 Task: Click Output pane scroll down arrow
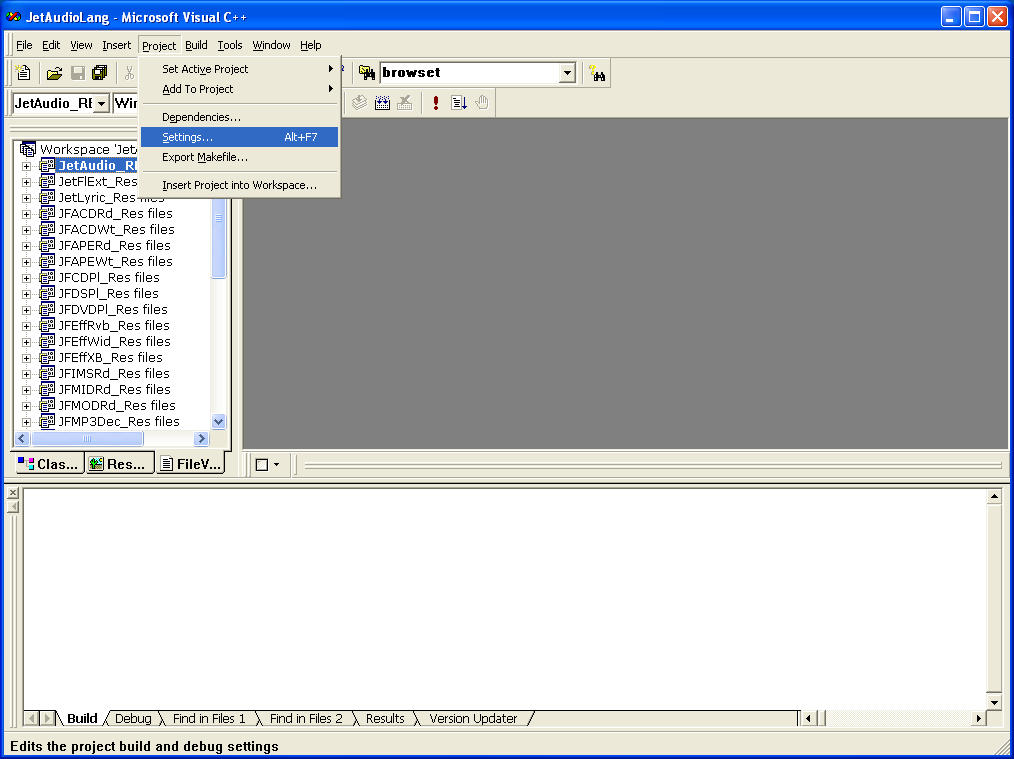[x=995, y=702]
